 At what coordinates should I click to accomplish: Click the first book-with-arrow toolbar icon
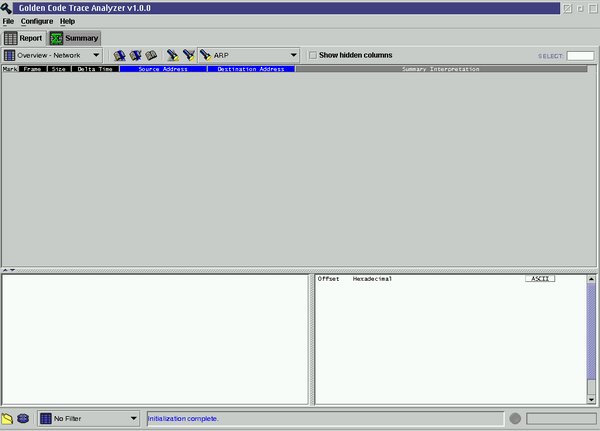[x=119, y=56]
